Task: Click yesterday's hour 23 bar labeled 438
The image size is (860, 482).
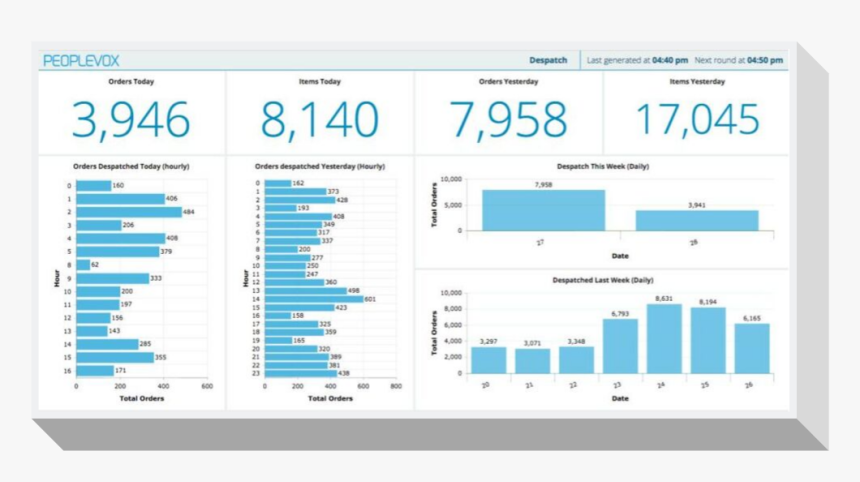Action: (301, 373)
